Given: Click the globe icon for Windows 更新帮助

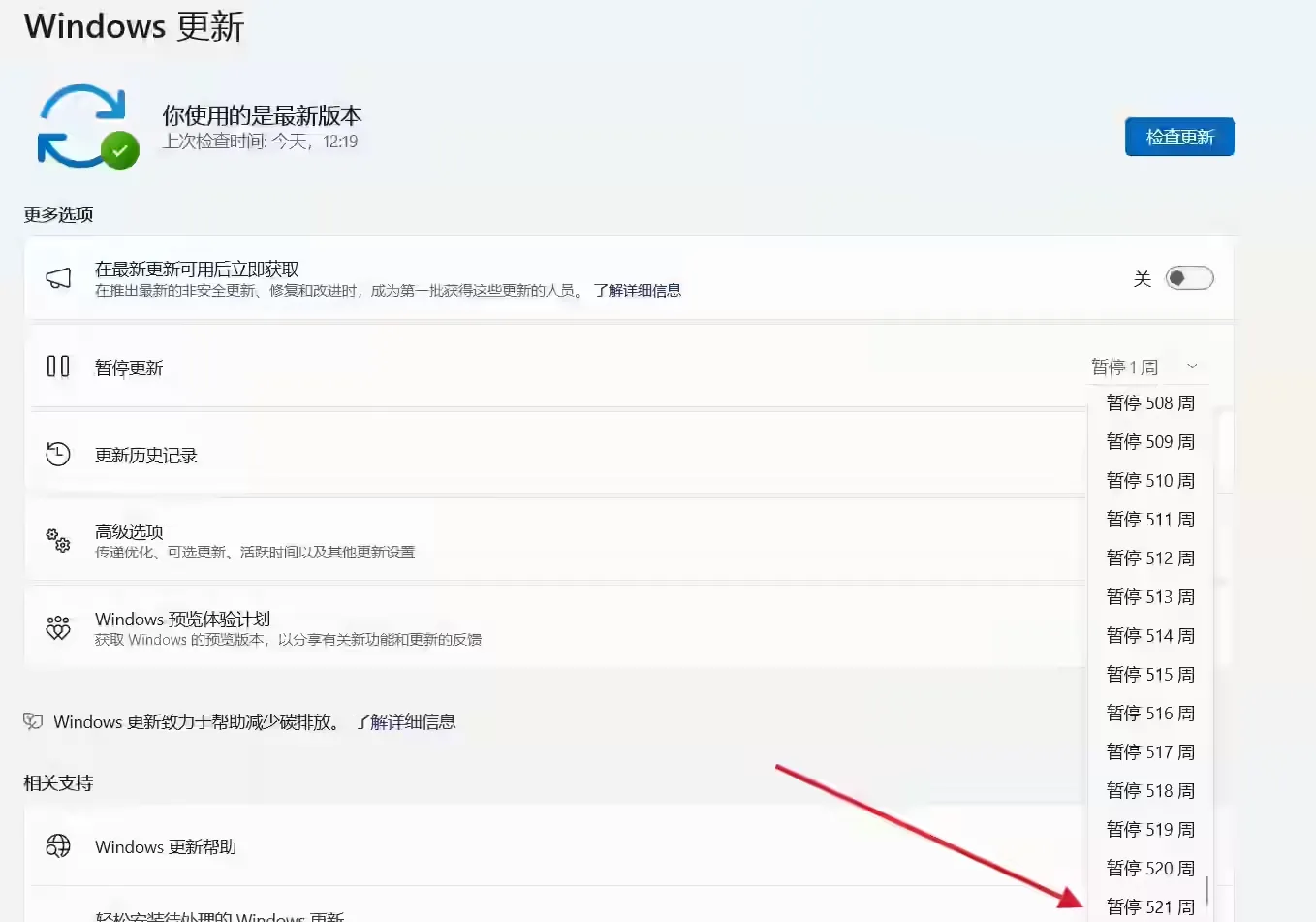Looking at the screenshot, I should pyautogui.click(x=58, y=845).
